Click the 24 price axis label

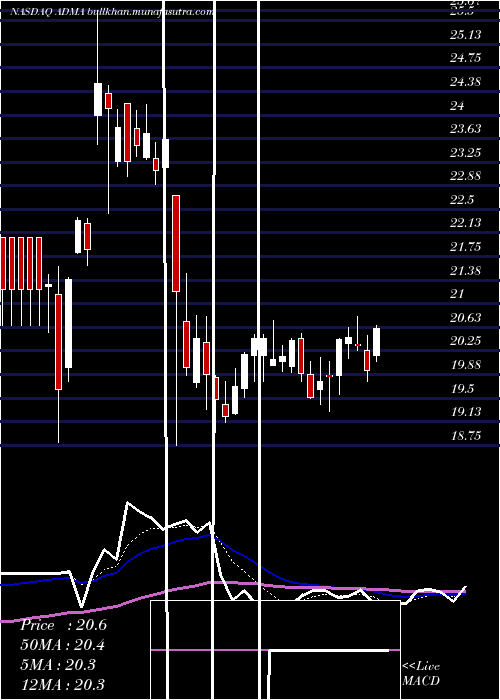tap(457, 106)
